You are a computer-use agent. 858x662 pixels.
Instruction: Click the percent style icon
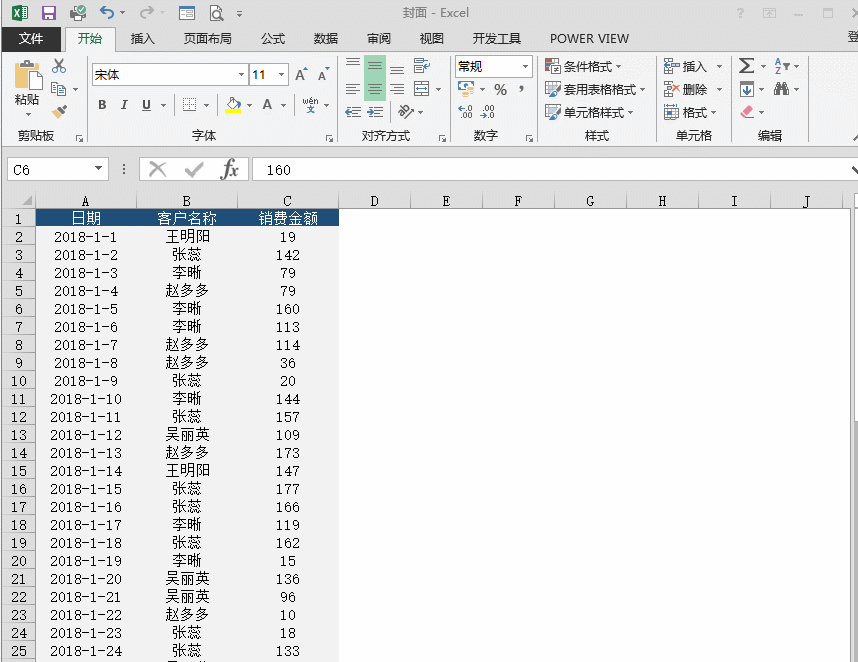tap(500, 89)
